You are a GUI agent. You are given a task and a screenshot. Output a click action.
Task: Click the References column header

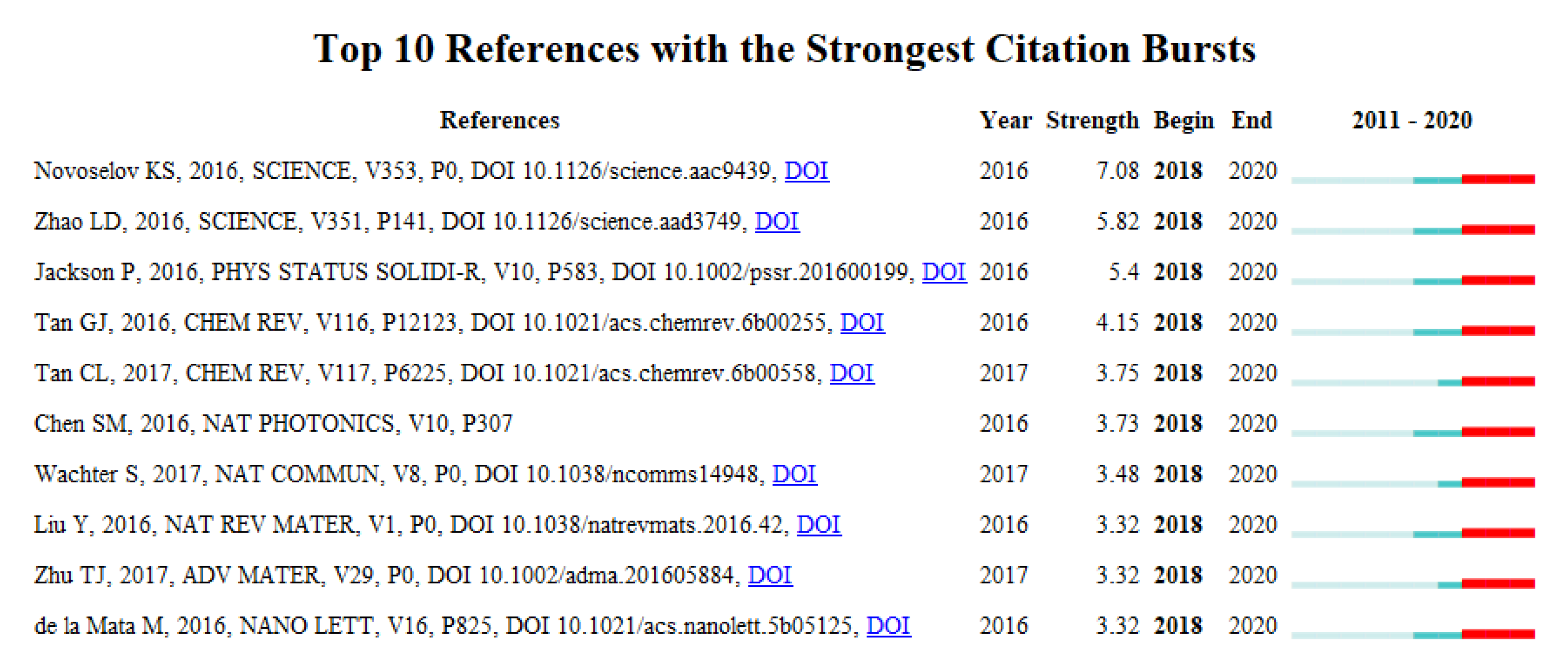[x=499, y=120]
